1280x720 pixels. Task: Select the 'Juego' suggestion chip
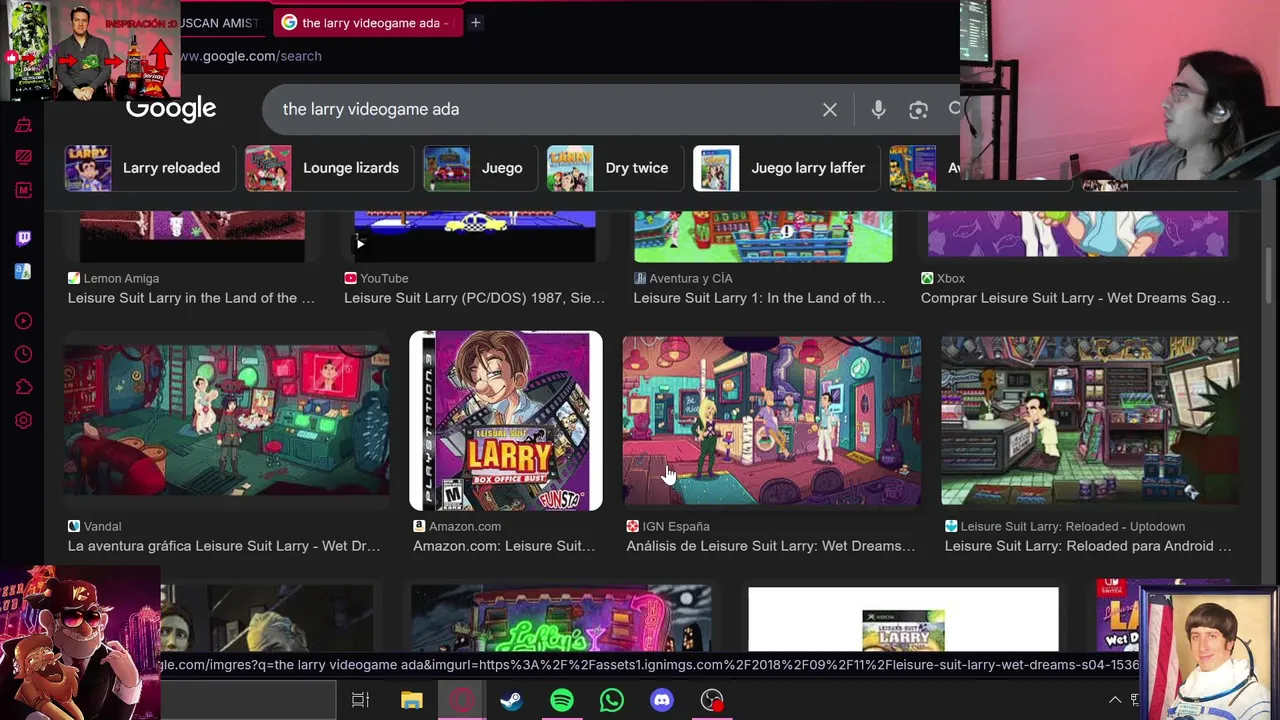pyautogui.click(x=478, y=168)
